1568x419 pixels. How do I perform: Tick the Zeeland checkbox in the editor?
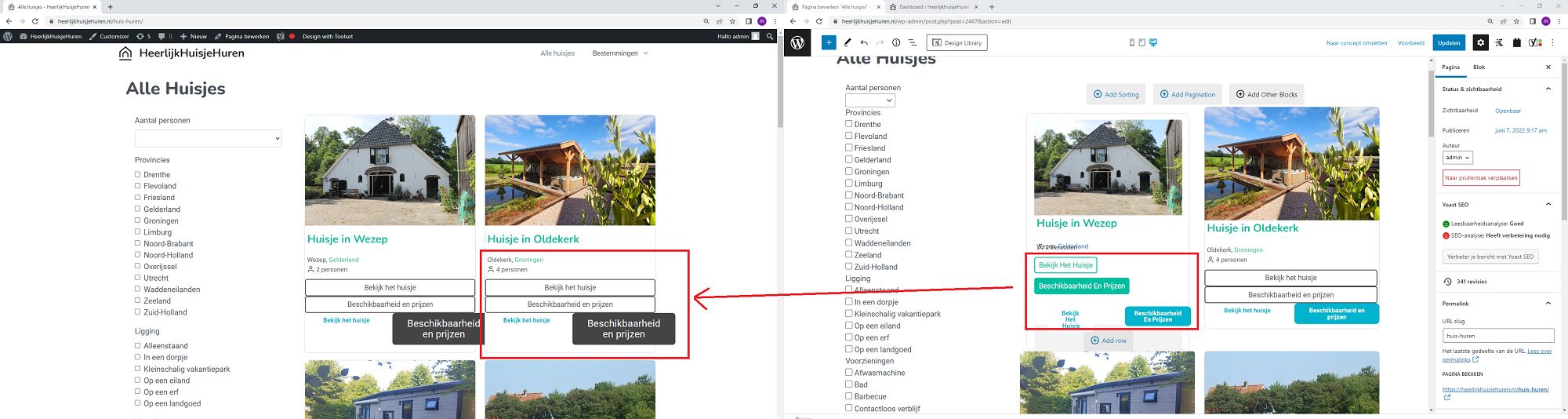848,254
